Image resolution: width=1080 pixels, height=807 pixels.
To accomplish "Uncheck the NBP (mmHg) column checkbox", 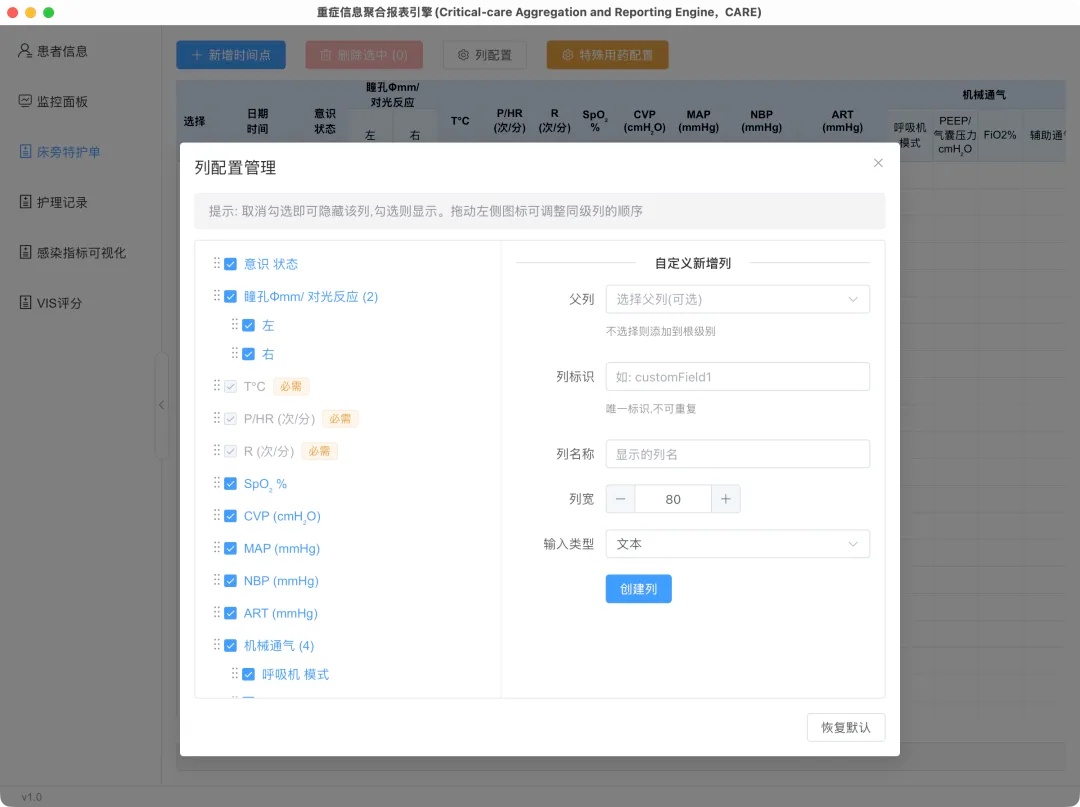I will (231, 580).
